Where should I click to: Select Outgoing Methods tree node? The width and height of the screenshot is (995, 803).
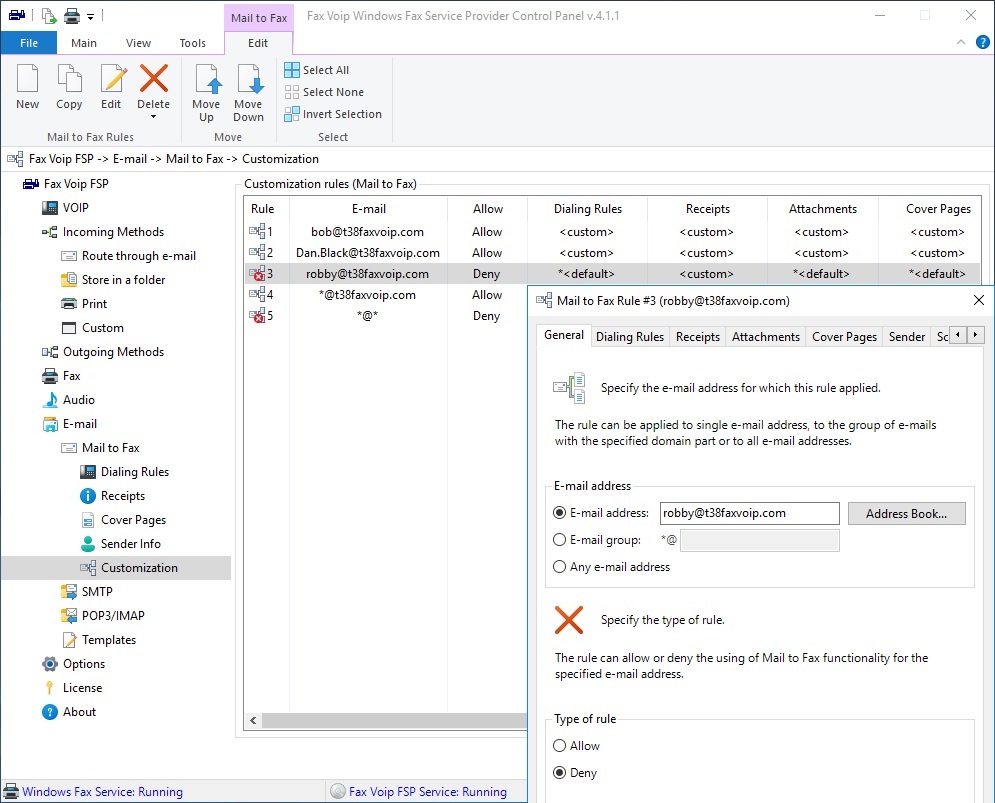(x=103, y=352)
